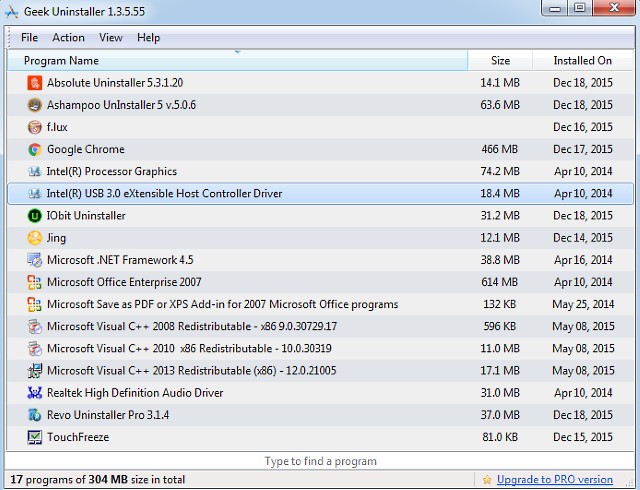This screenshot has width=640, height=490.
Task: Select Microsoft Office Enterprise 2007 entry
Action: (x=124, y=282)
